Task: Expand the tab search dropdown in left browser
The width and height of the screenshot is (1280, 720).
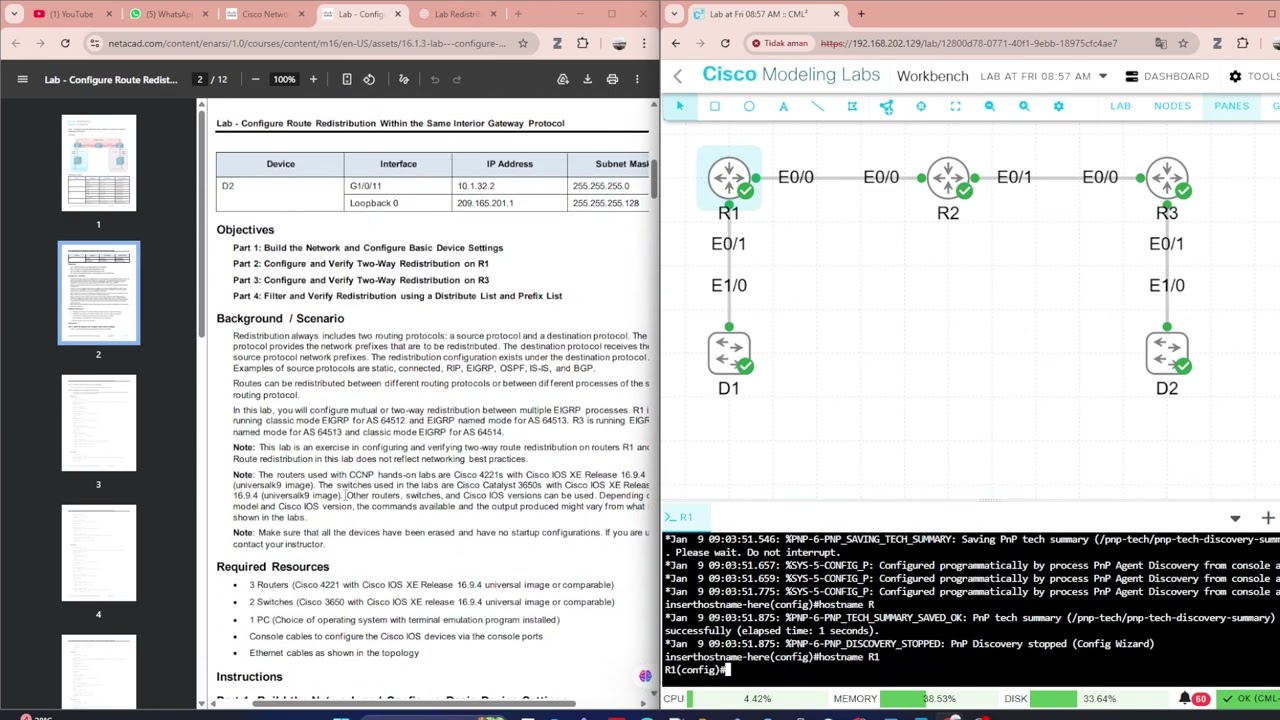Action: pyautogui.click(x=14, y=14)
